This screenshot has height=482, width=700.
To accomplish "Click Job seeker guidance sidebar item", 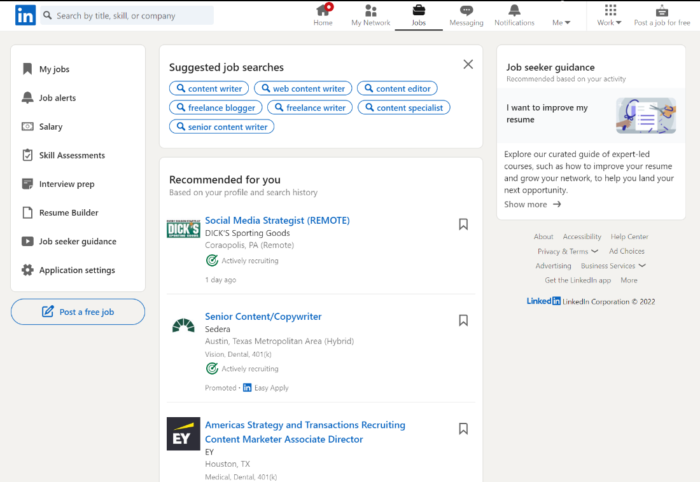I will [x=78, y=241].
